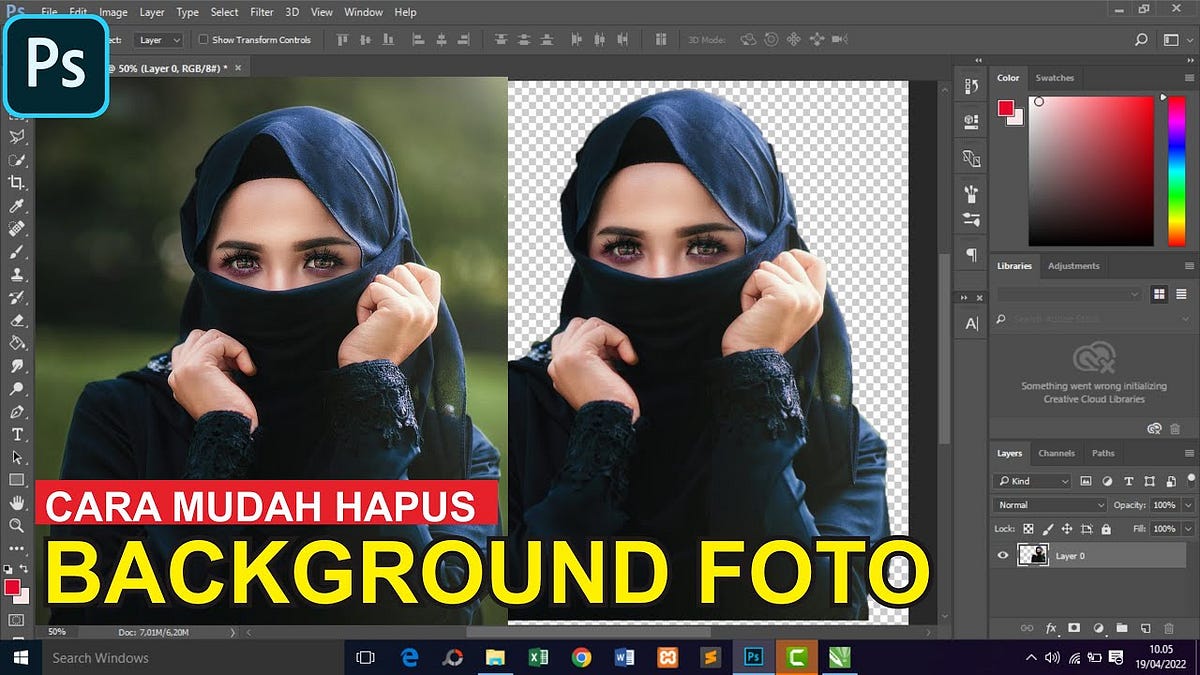Toggle lock image pixels brush icon
1200x675 pixels.
point(1047,528)
